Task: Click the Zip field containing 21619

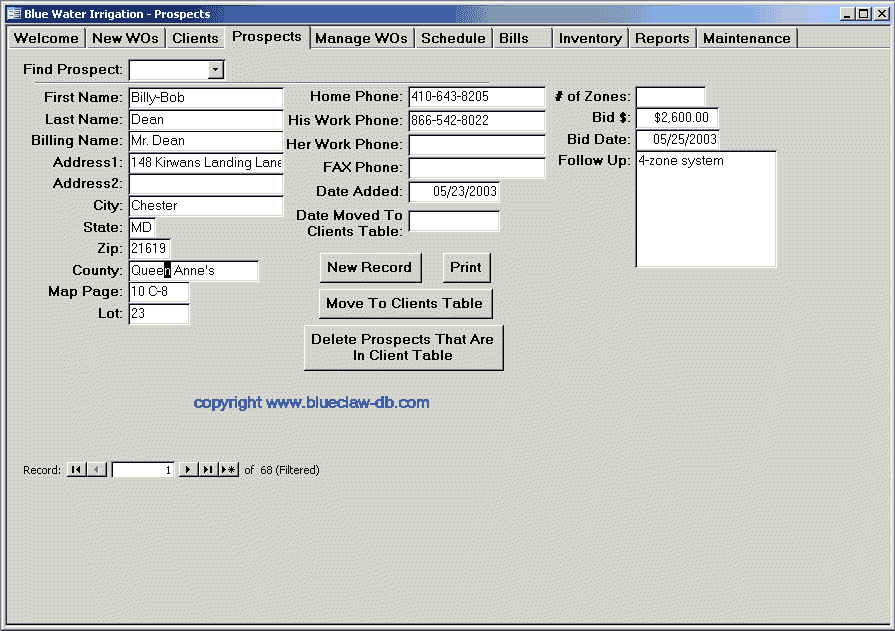Action: 150,249
